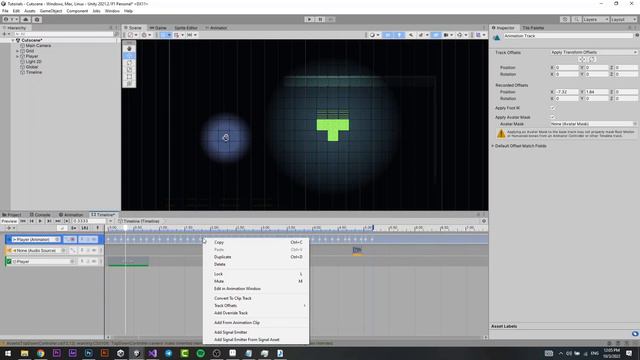The image size is (640, 360).
Task: Toggle scene audio in Scene toolbar
Action: [411, 35]
